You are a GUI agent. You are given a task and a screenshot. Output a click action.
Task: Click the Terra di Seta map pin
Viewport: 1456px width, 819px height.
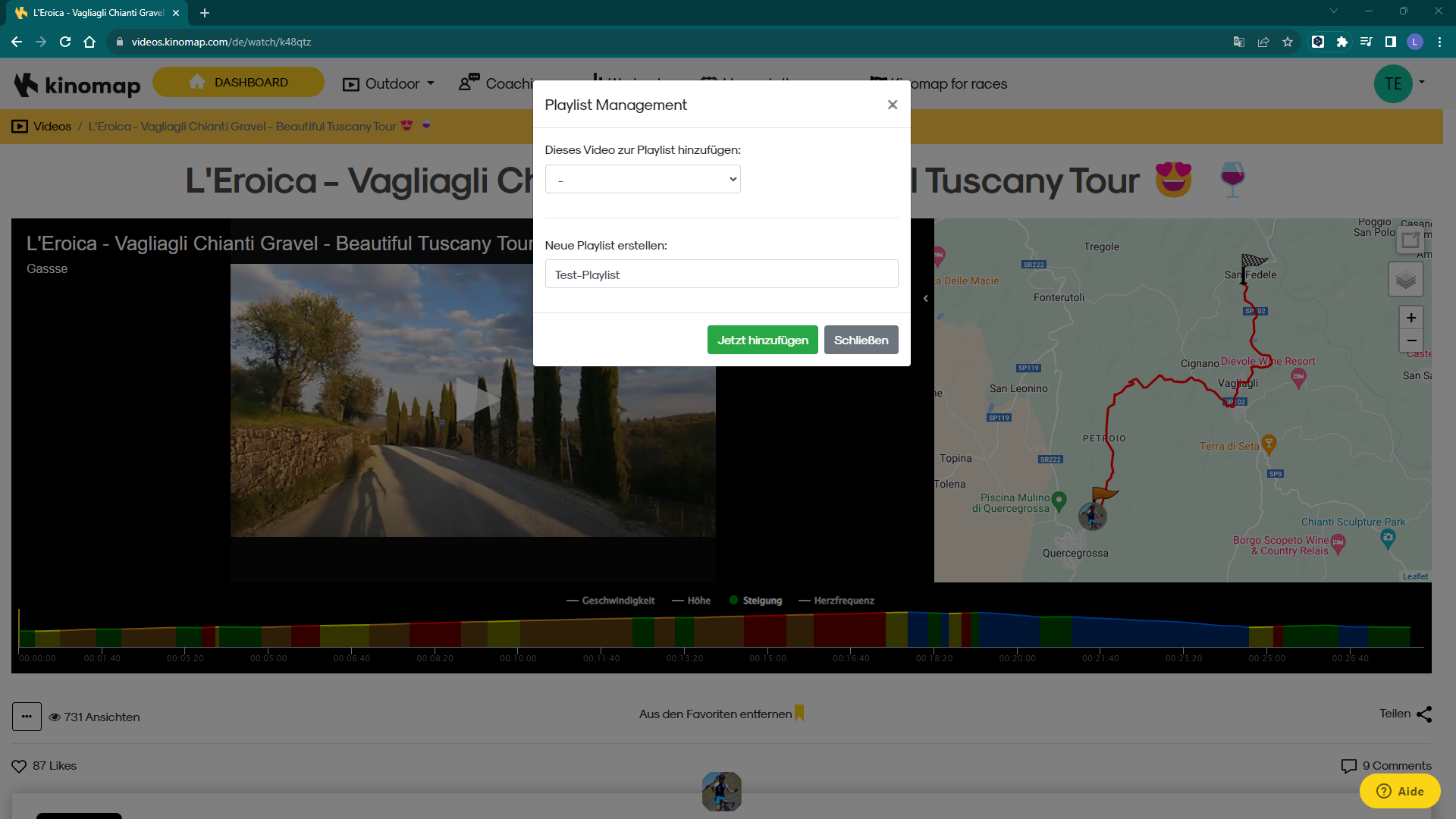coord(1269,444)
